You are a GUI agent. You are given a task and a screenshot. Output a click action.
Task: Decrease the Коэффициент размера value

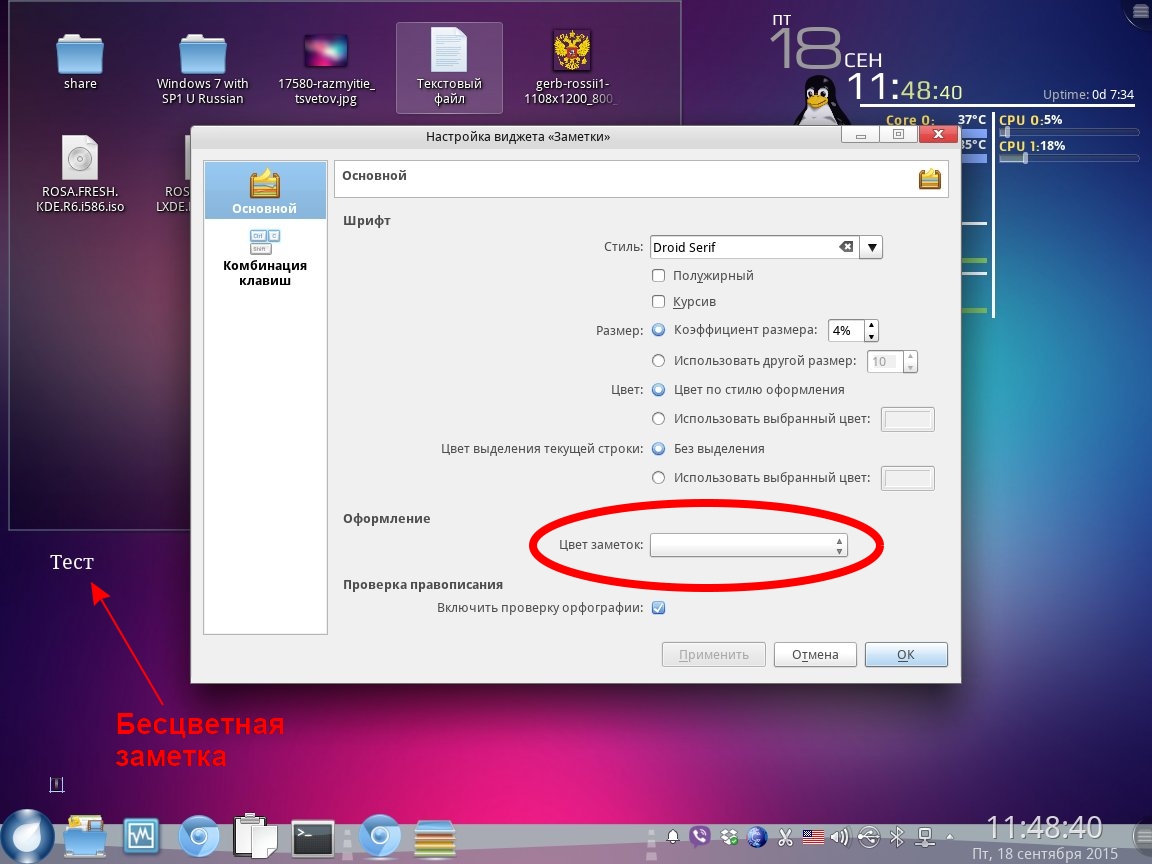tap(871, 336)
